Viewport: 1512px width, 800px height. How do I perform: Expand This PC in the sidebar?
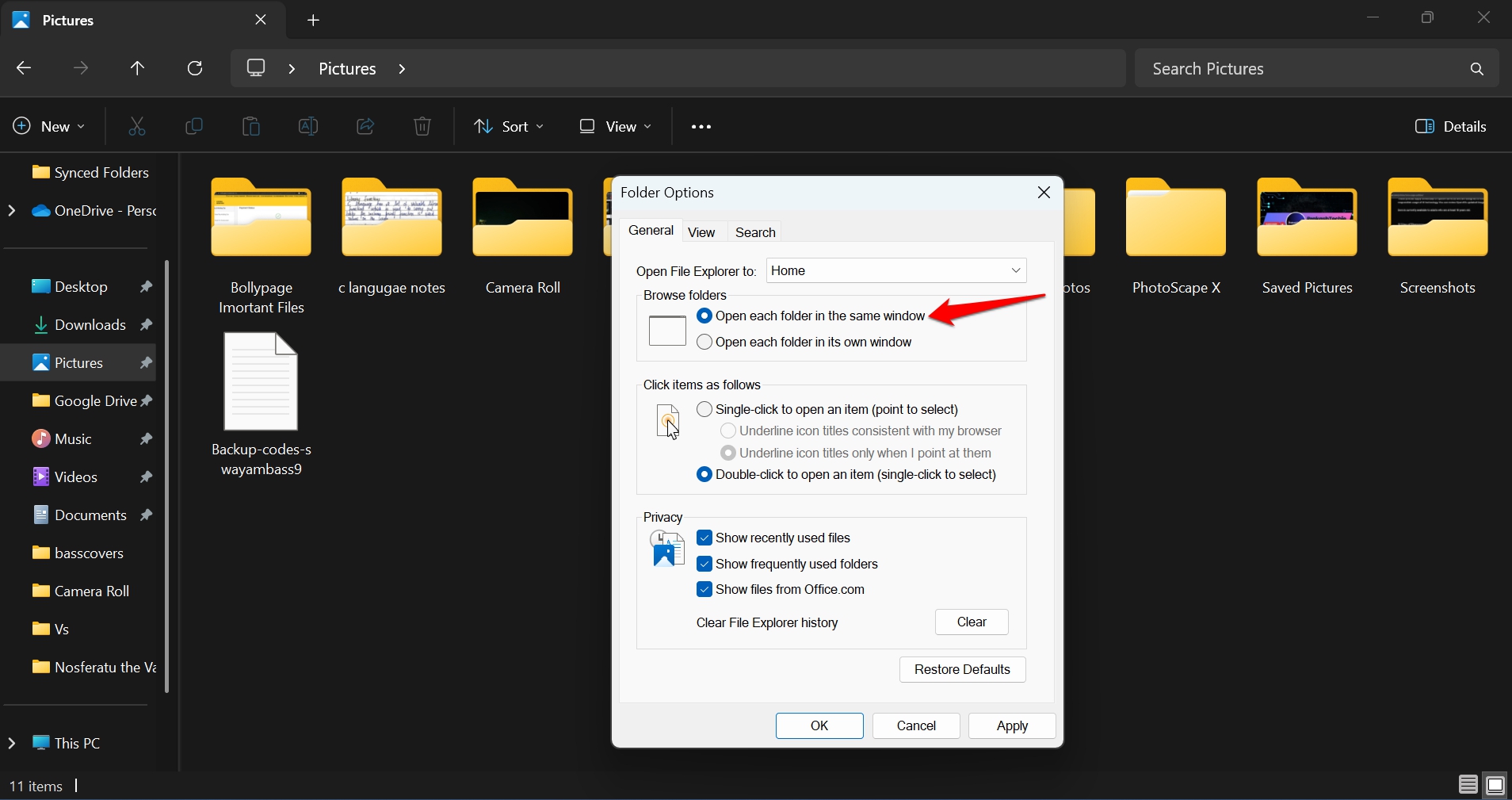pos(11,743)
